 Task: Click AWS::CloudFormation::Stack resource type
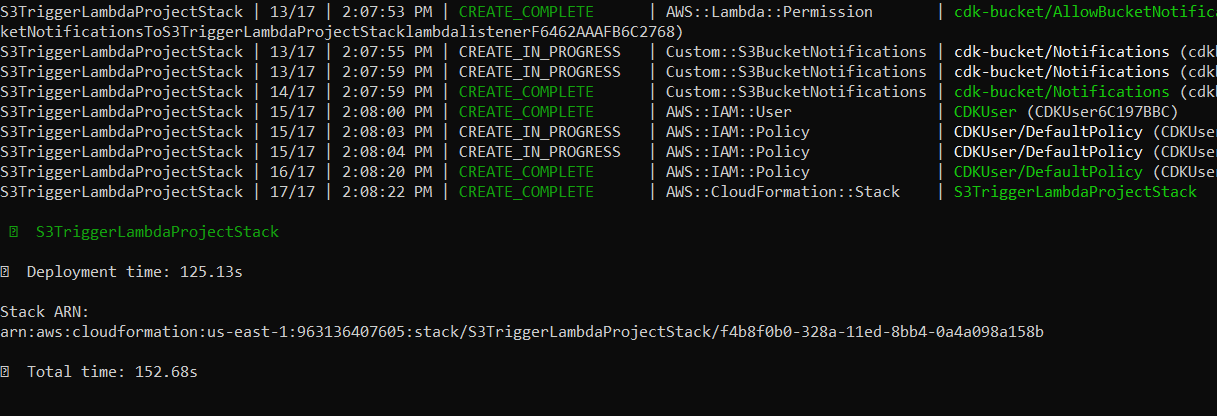point(782,192)
